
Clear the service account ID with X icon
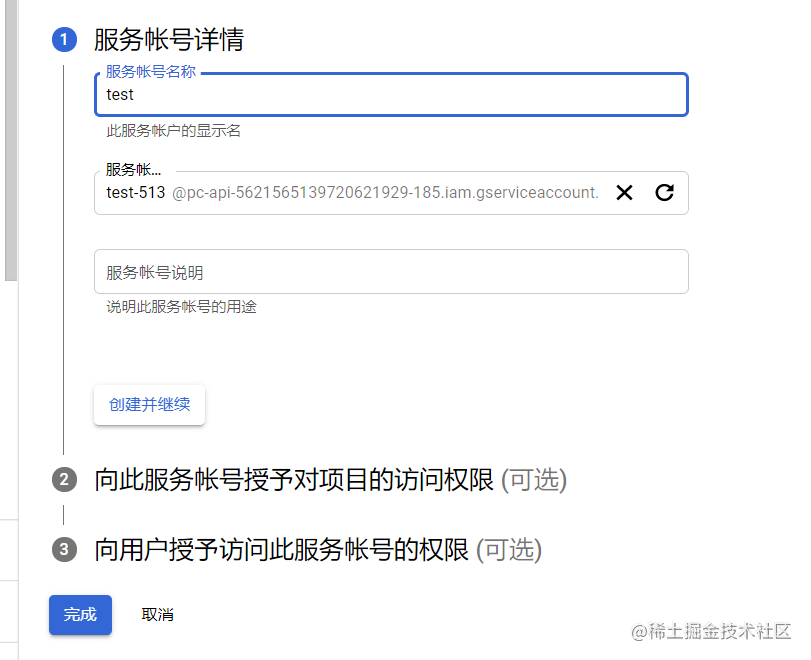tap(624, 192)
